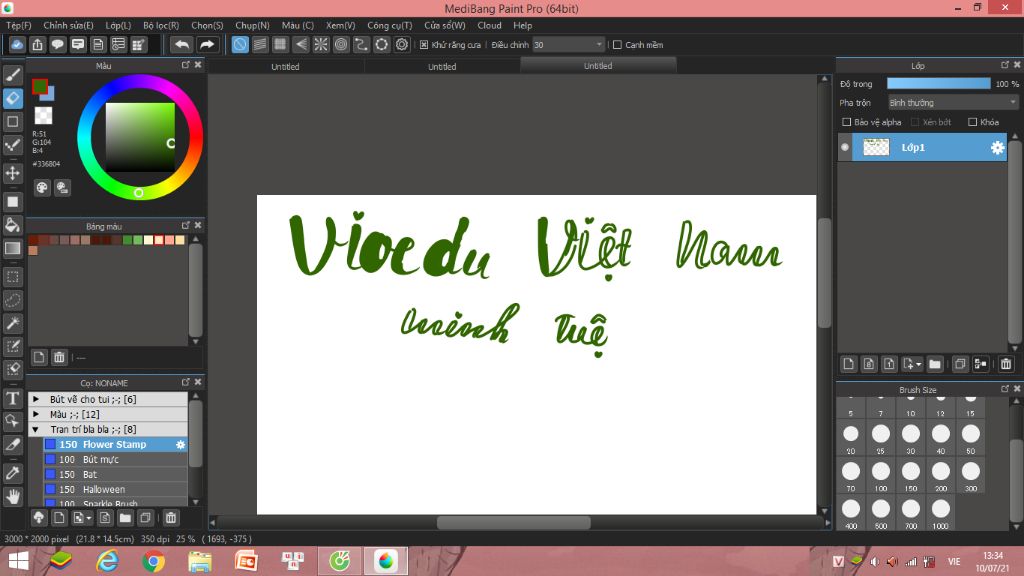Open the add-layer dropdown arrow in Lớp panel
The height and width of the screenshot is (576, 1024).
point(918,364)
